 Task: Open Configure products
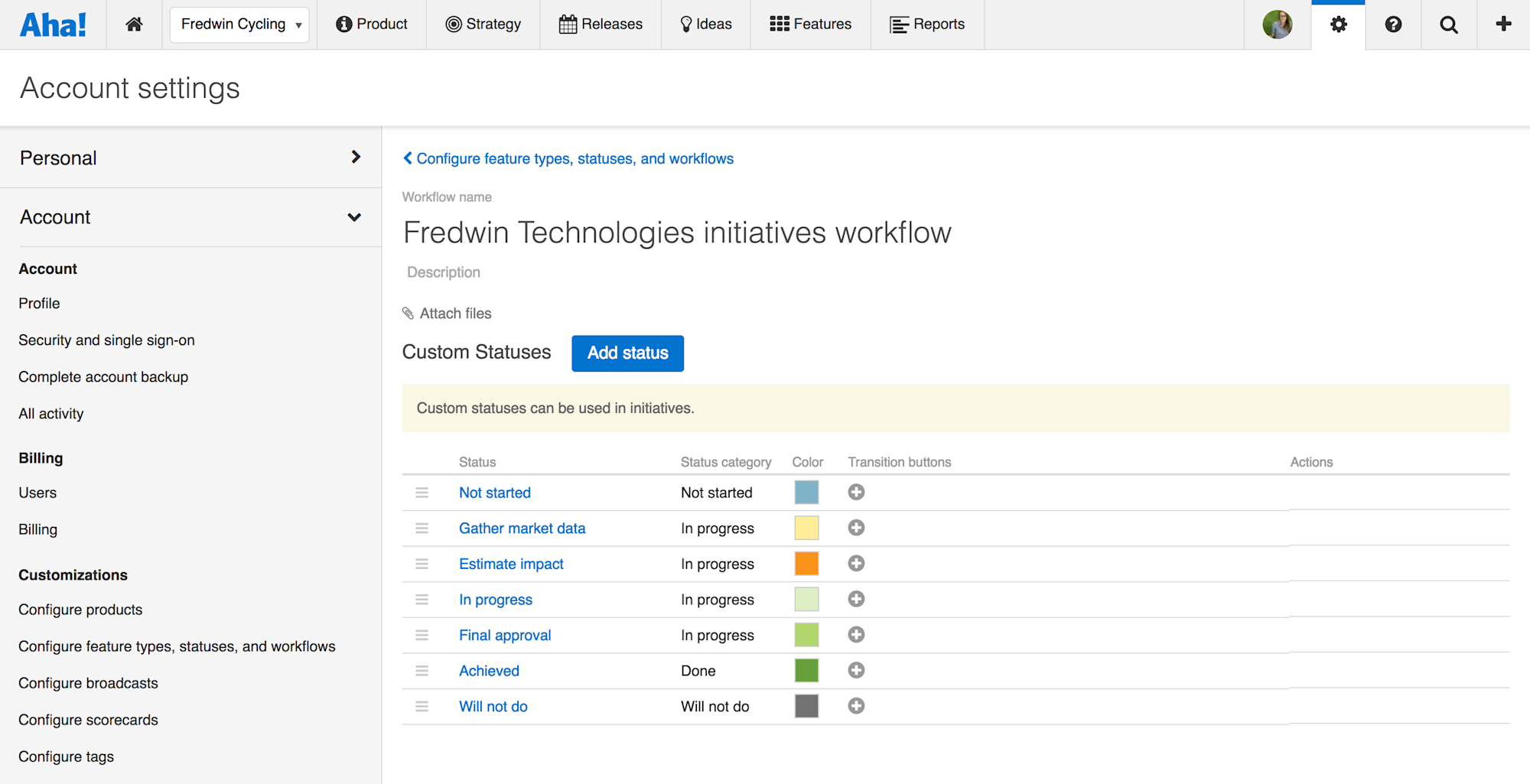tap(80, 610)
